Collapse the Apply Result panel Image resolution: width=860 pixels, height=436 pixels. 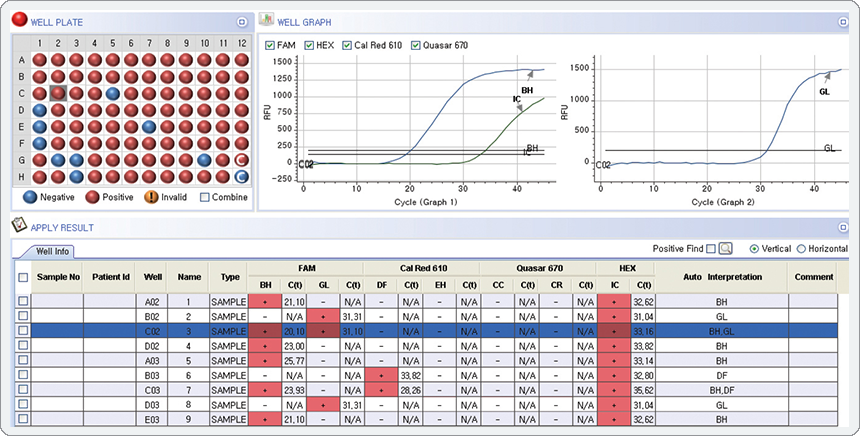coord(842,227)
